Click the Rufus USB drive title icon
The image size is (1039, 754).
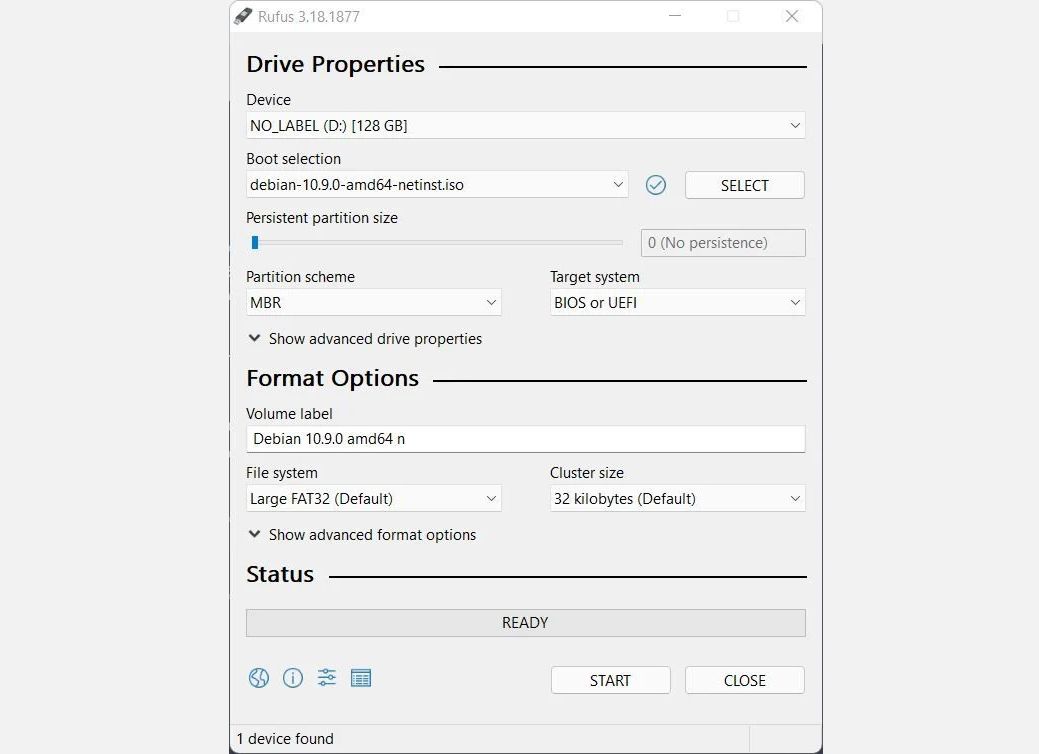(243, 16)
